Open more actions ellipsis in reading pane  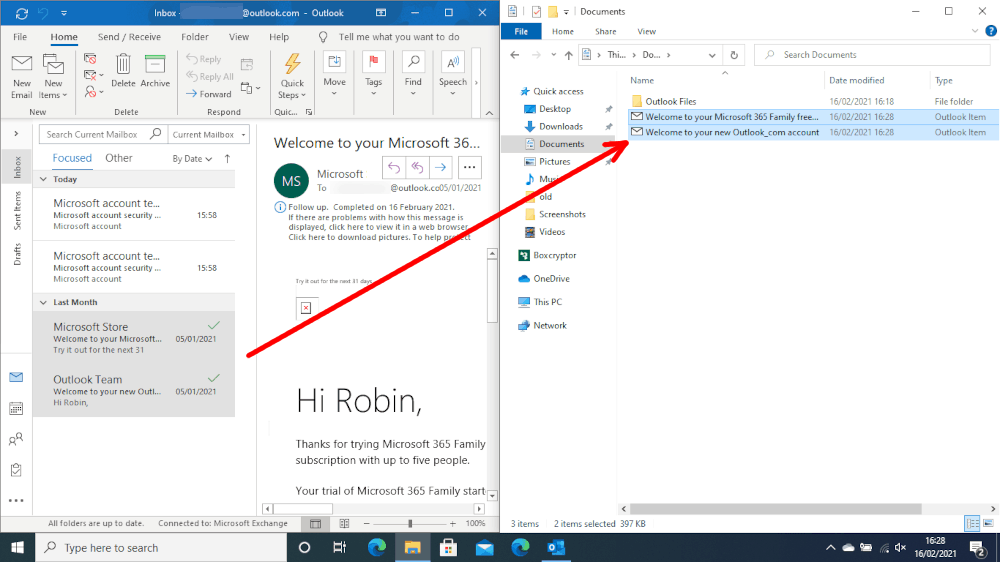click(x=469, y=168)
